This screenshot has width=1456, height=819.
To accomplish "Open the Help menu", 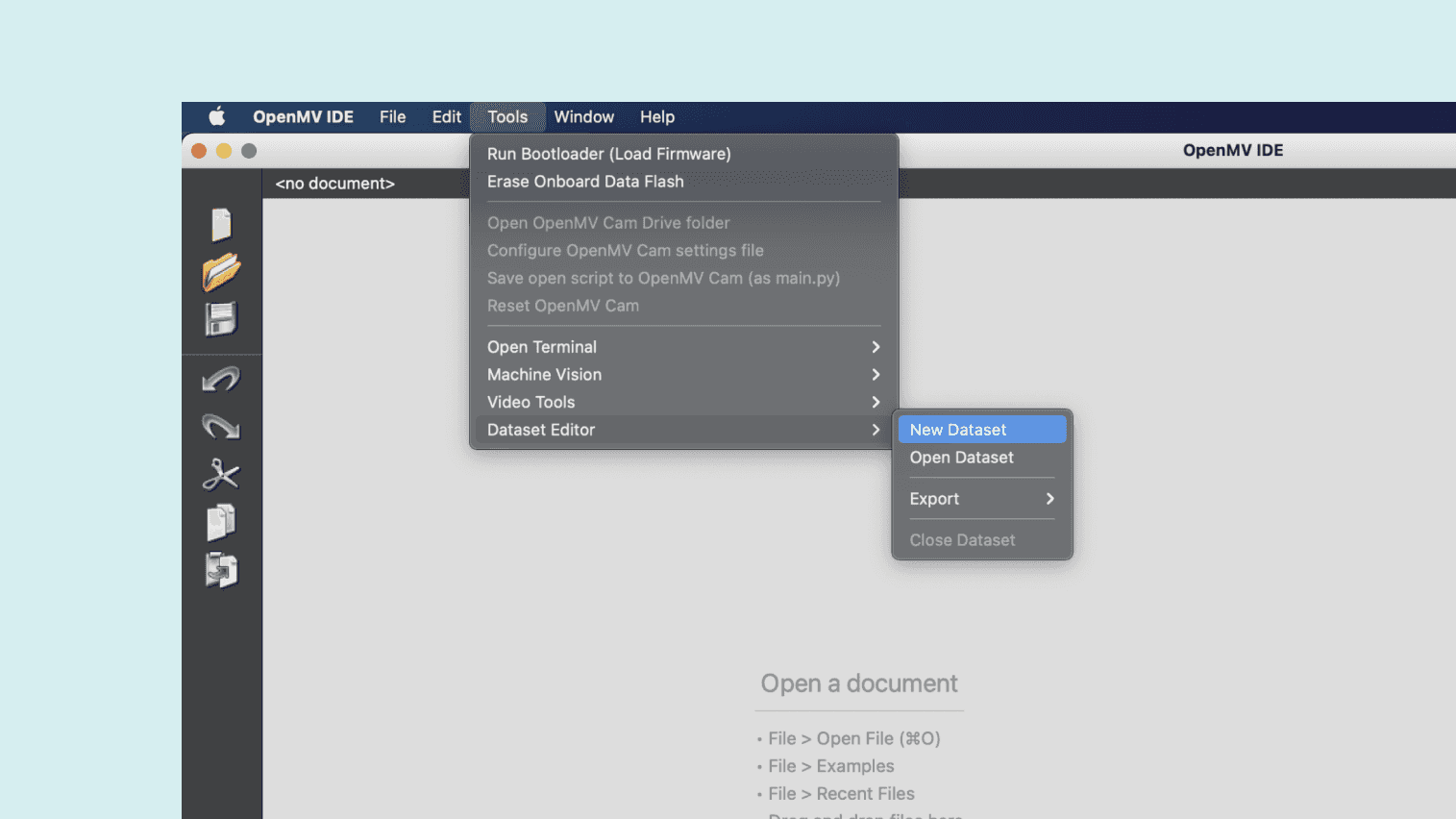I will coord(657,117).
